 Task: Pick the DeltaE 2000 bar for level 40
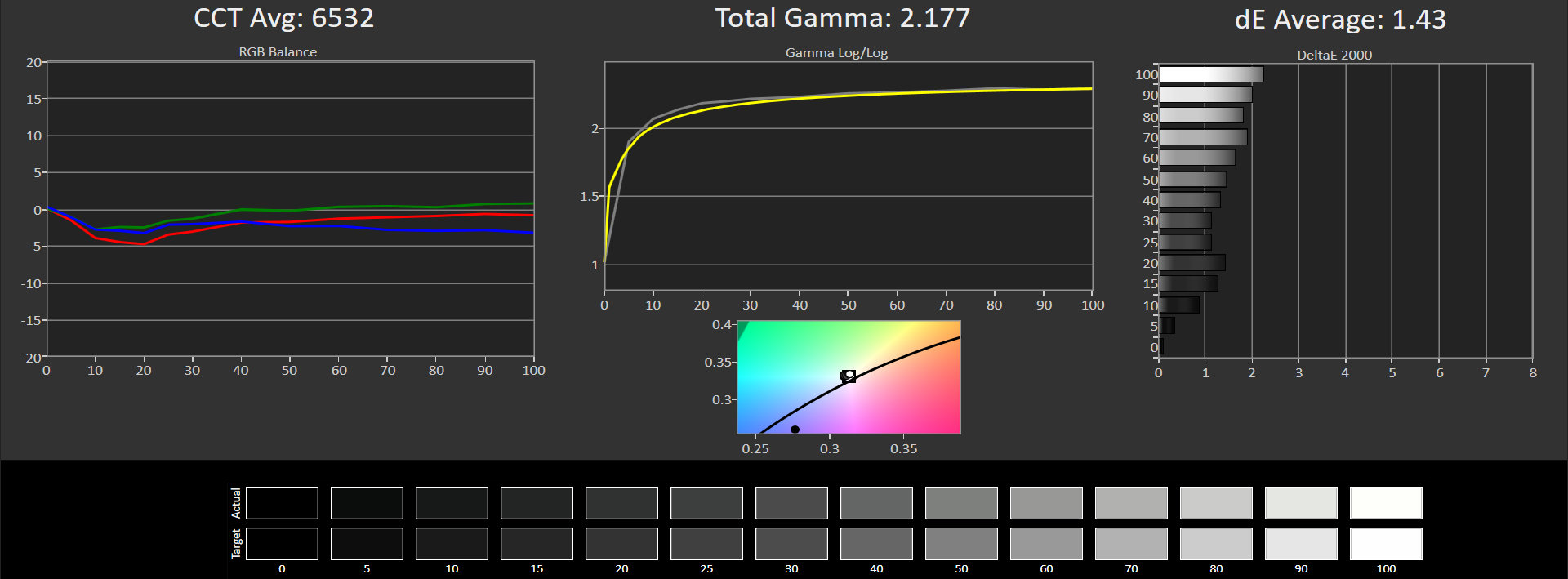pyautogui.click(x=1190, y=200)
